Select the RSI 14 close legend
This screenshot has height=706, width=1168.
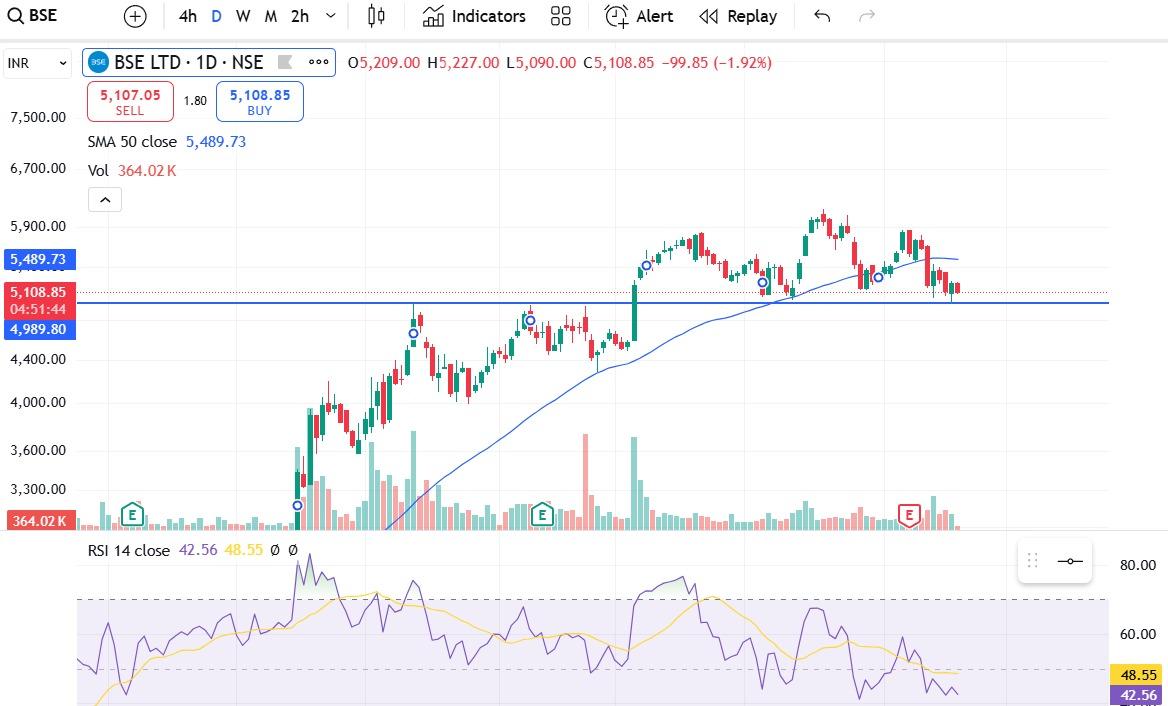coord(129,550)
